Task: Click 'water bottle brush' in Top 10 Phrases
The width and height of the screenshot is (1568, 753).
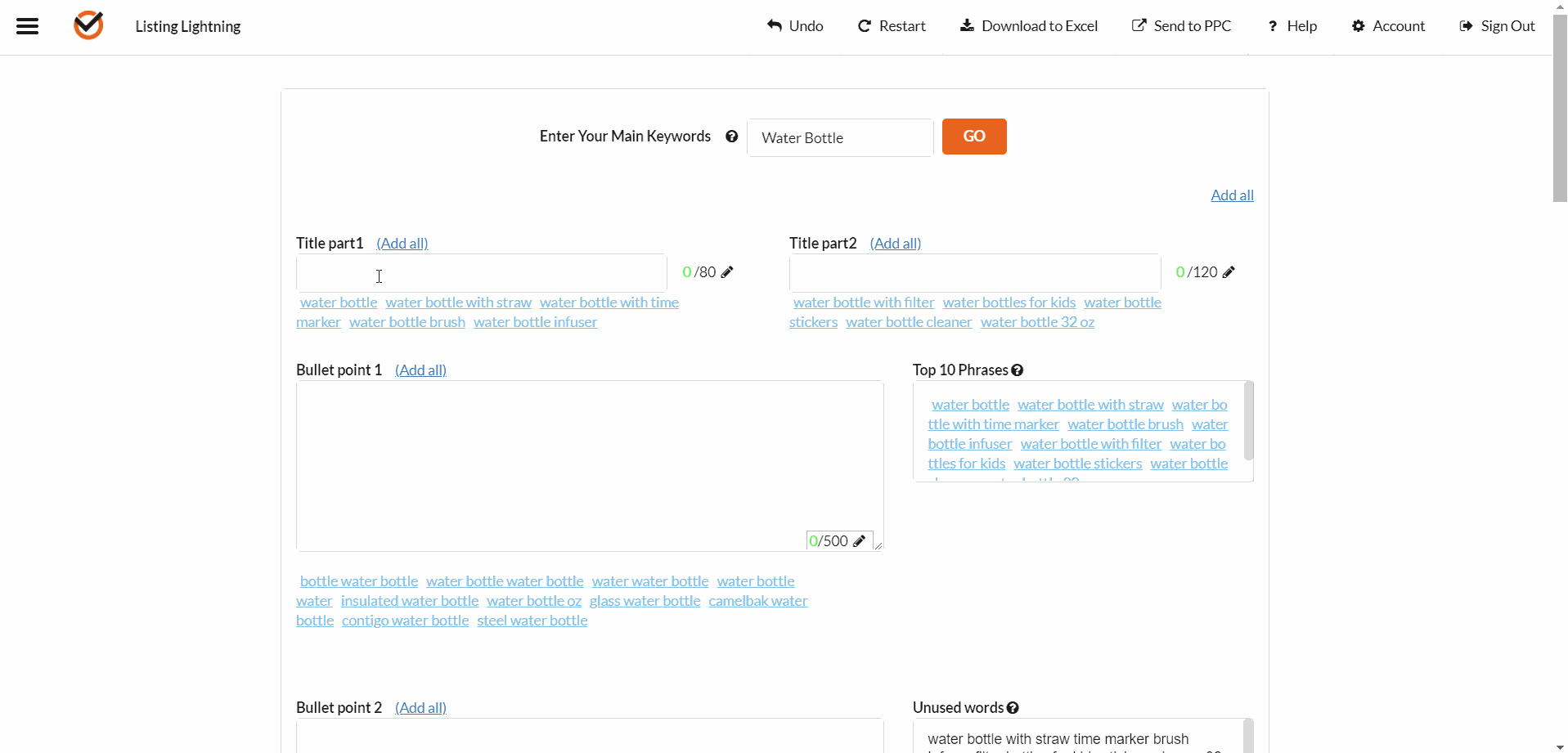Action: tap(1125, 424)
